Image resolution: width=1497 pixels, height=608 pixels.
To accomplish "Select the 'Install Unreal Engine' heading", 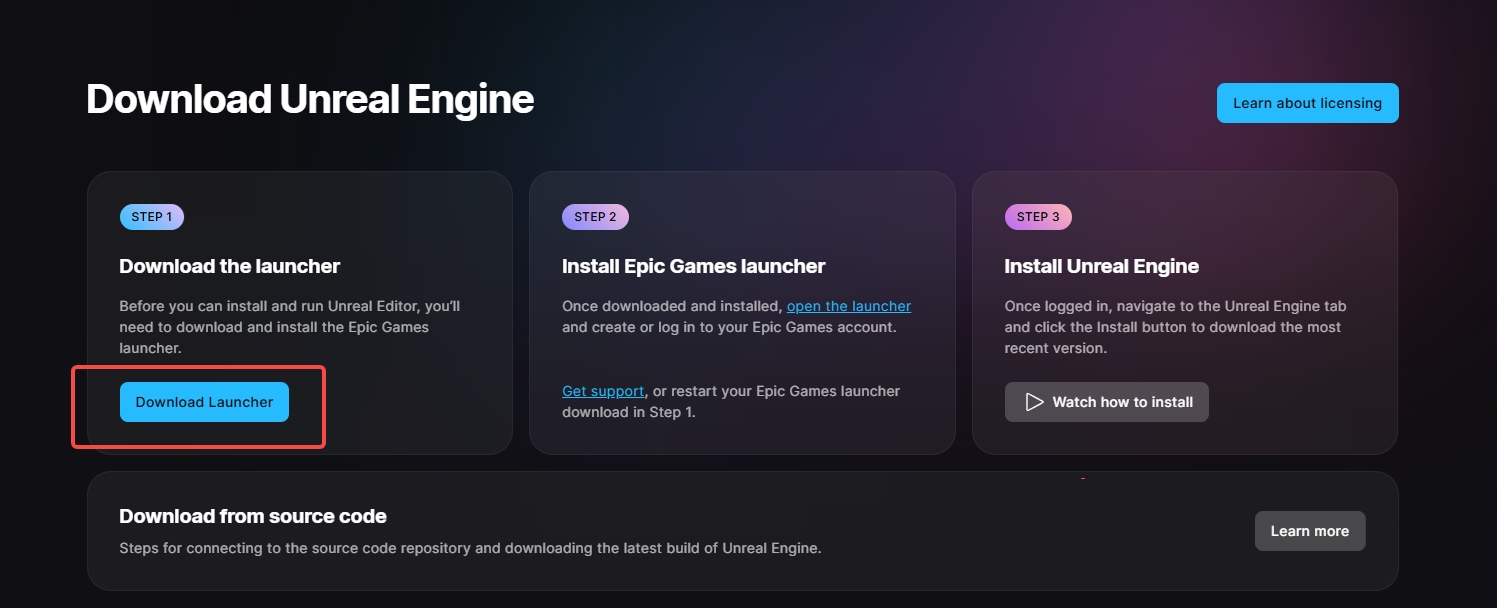I will (1102, 266).
